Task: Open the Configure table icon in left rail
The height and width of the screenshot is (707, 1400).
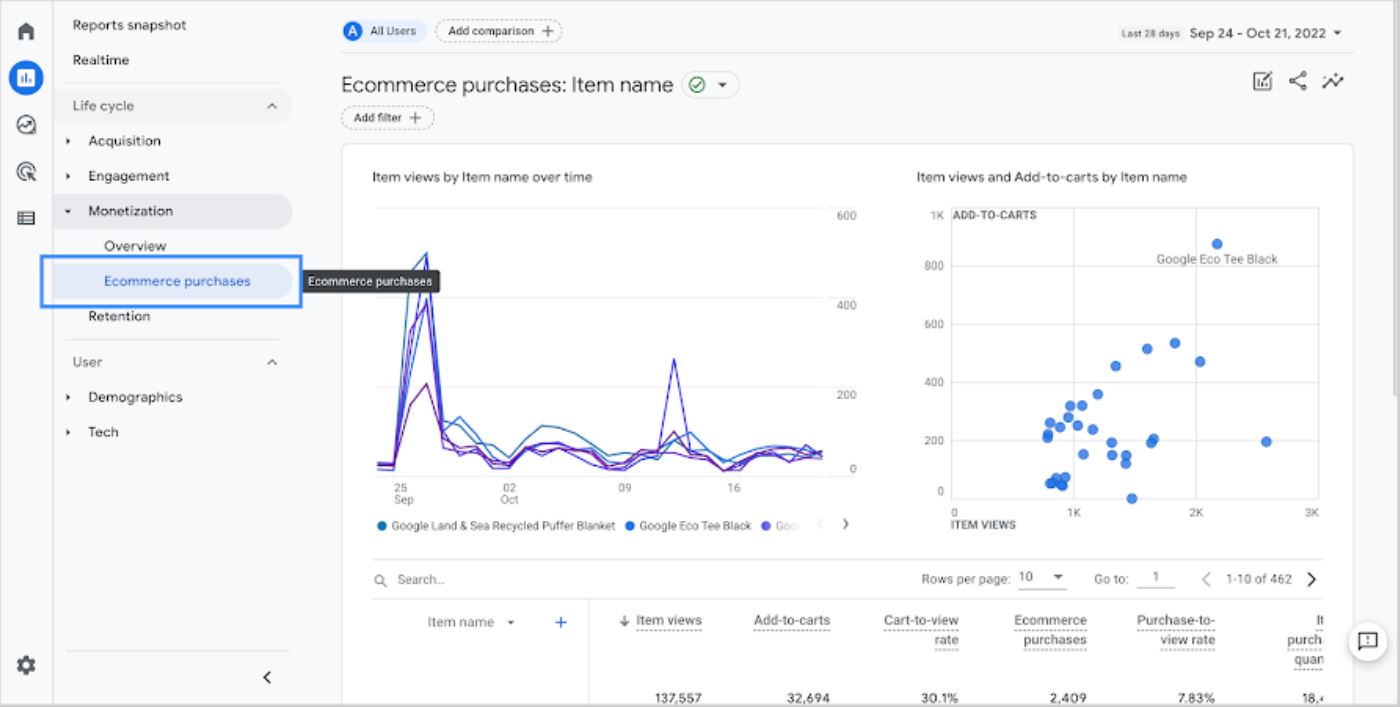Action: point(26,218)
